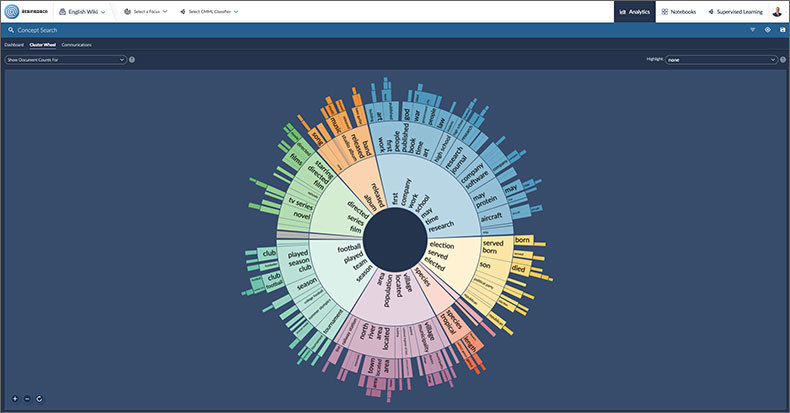This screenshot has height=413, width=790.
Task: Click the 'town' outer purple segment
Action: pyautogui.click(x=371, y=367)
